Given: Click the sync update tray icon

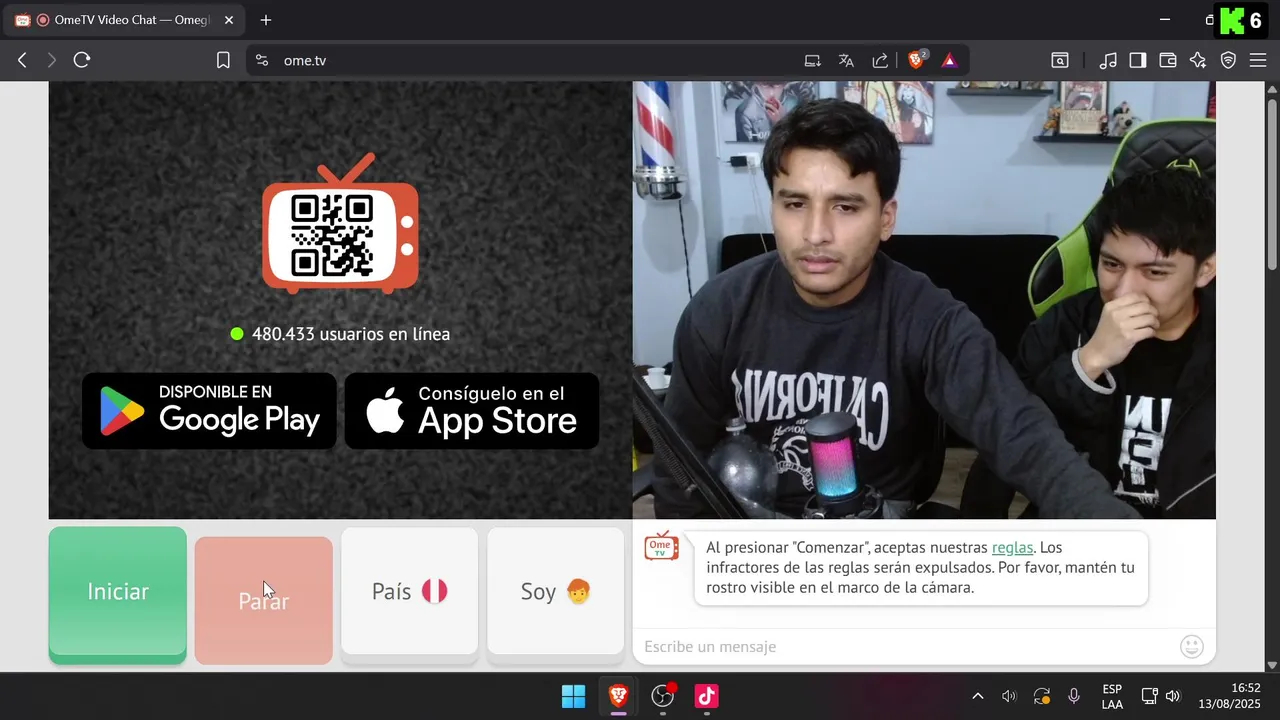Looking at the screenshot, I should point(1042,696).
